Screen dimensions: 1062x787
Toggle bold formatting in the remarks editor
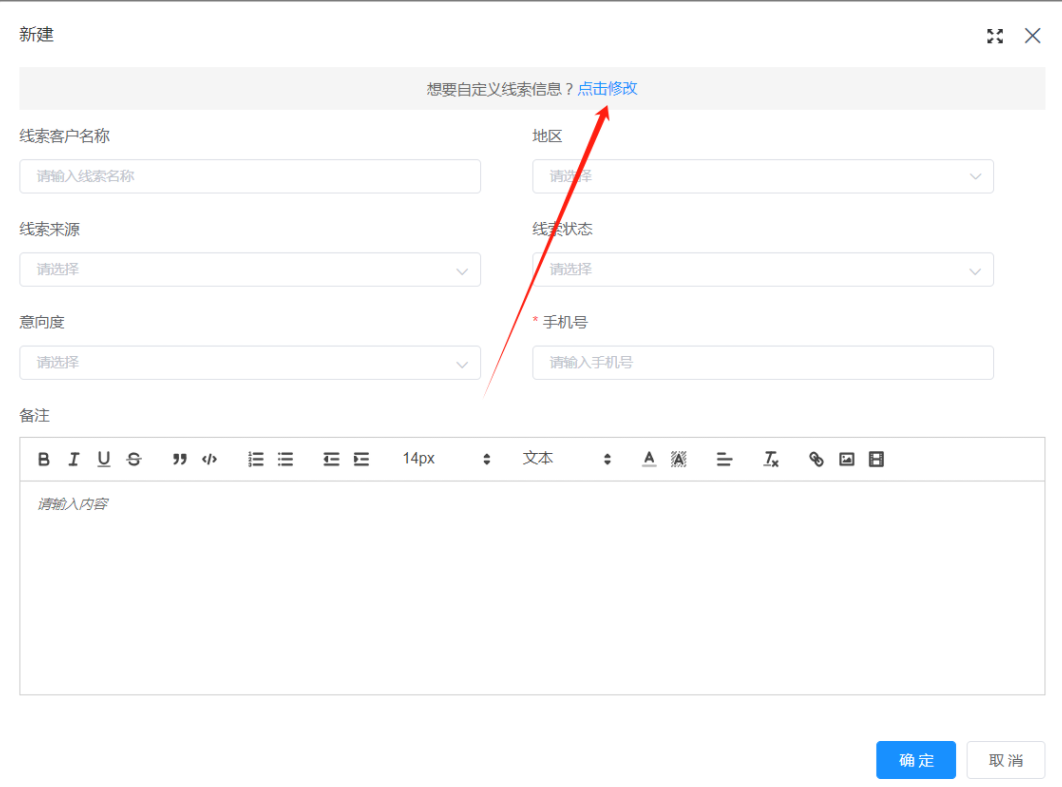pyautogui.click(x=43, y=459)
